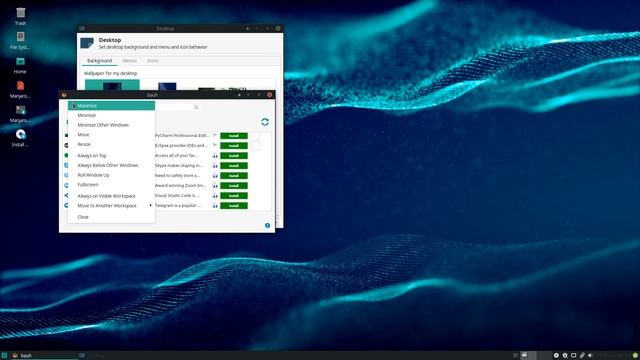Image resolution: width=640 pixels, height=360 pixels.
Task: Select the 'Telegram is a popular' description text
Action: tap(178, 206)
